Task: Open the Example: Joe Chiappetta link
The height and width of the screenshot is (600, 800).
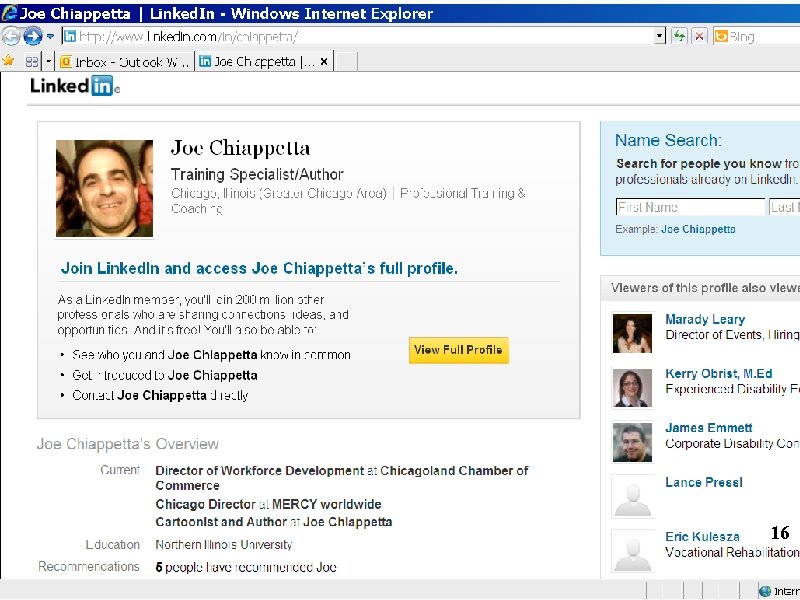Action: point(698,229)
